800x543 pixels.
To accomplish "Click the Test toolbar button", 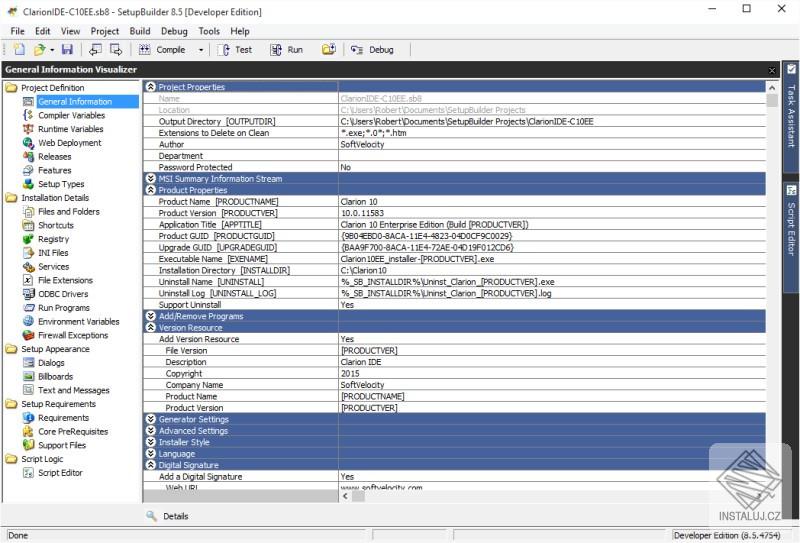I will [x=236, y=50].
